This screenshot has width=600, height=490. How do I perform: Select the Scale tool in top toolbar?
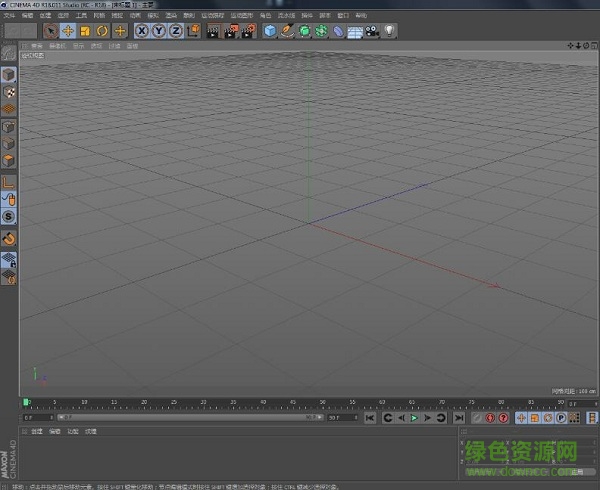85,31
